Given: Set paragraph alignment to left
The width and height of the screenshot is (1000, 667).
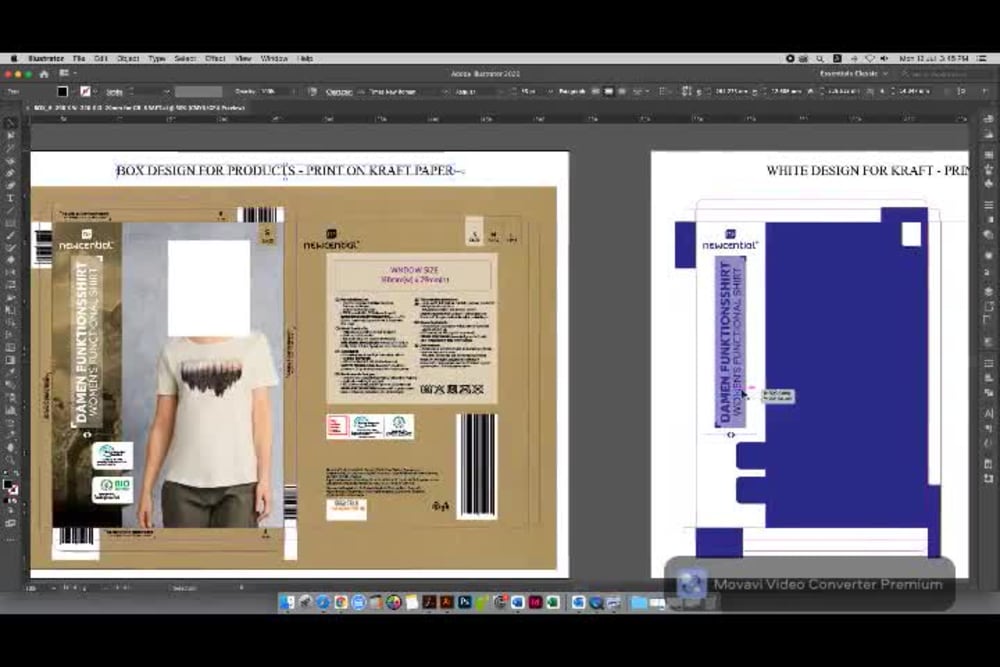Looking at the screenshot, I should click(x=596, y=92).
